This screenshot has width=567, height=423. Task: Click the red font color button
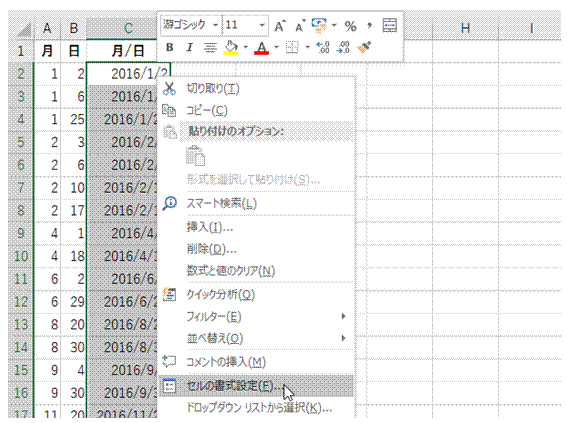261,48
